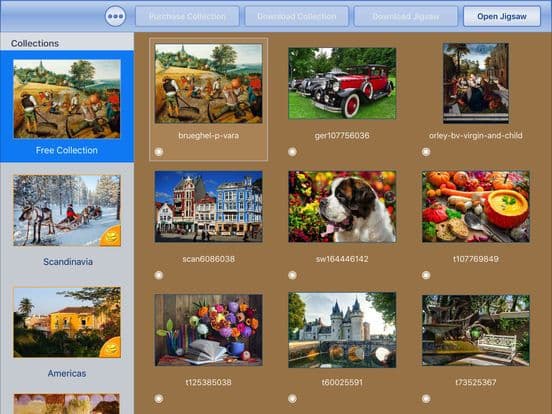Open the three-dots more options button
The height and width of the screenshot is (414, 552).
(115, 16)
